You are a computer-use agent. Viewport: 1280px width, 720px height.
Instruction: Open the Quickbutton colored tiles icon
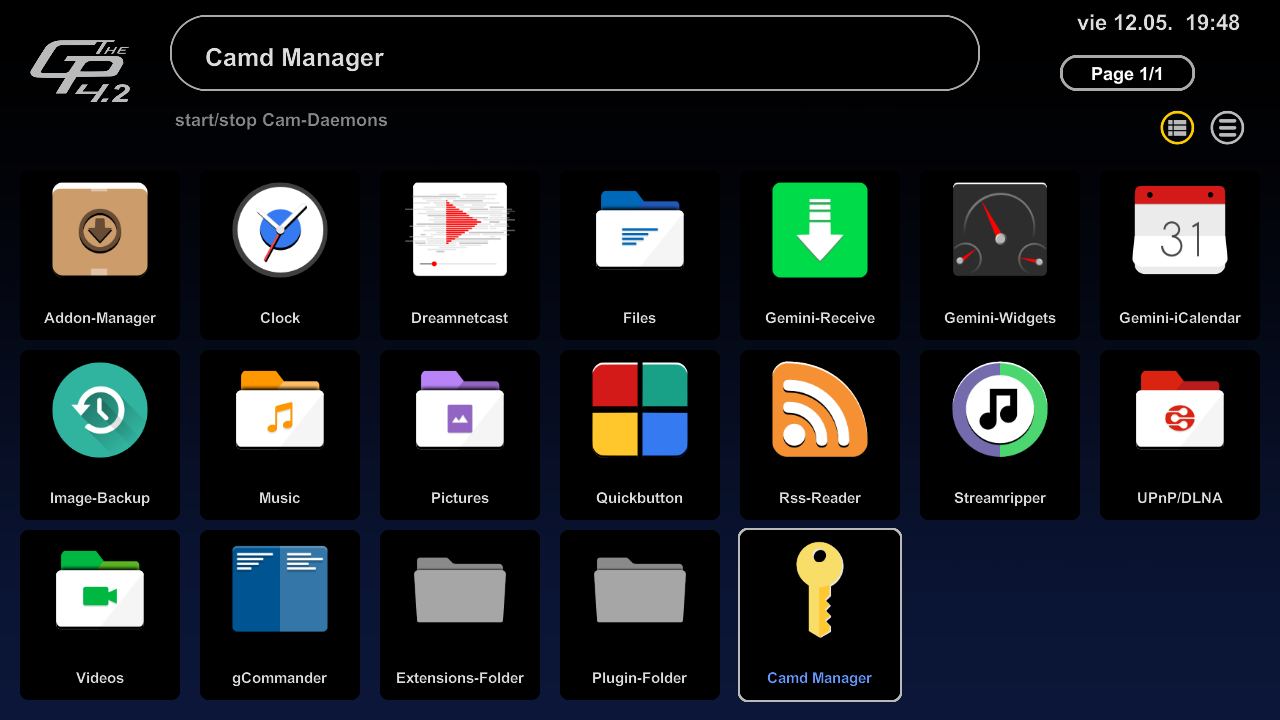tap(640, 410)
